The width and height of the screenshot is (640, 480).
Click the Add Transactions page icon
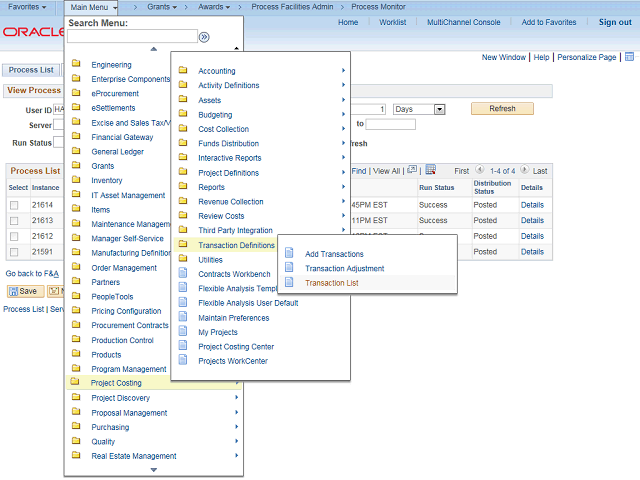[290, 254]
